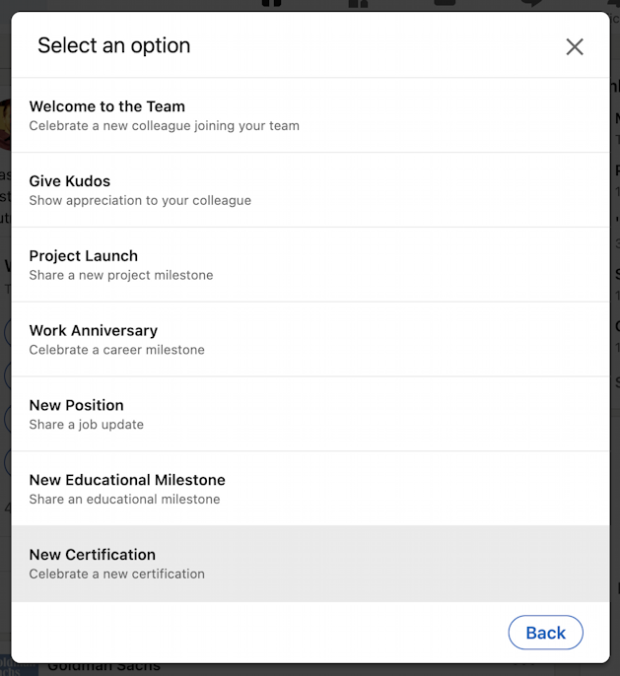Open the New Educational Milestone option
Image resolution: width=620 pixels, height=676 pixels.
(127, 480)
